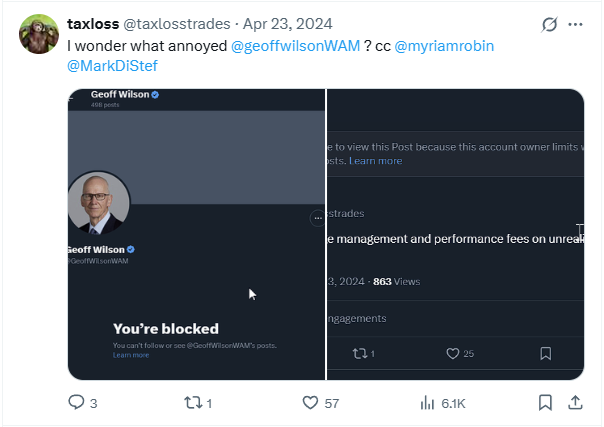Open the @taxlosstrades handle link
Viewport: 604px width, 427px height.
pos(171,23)
